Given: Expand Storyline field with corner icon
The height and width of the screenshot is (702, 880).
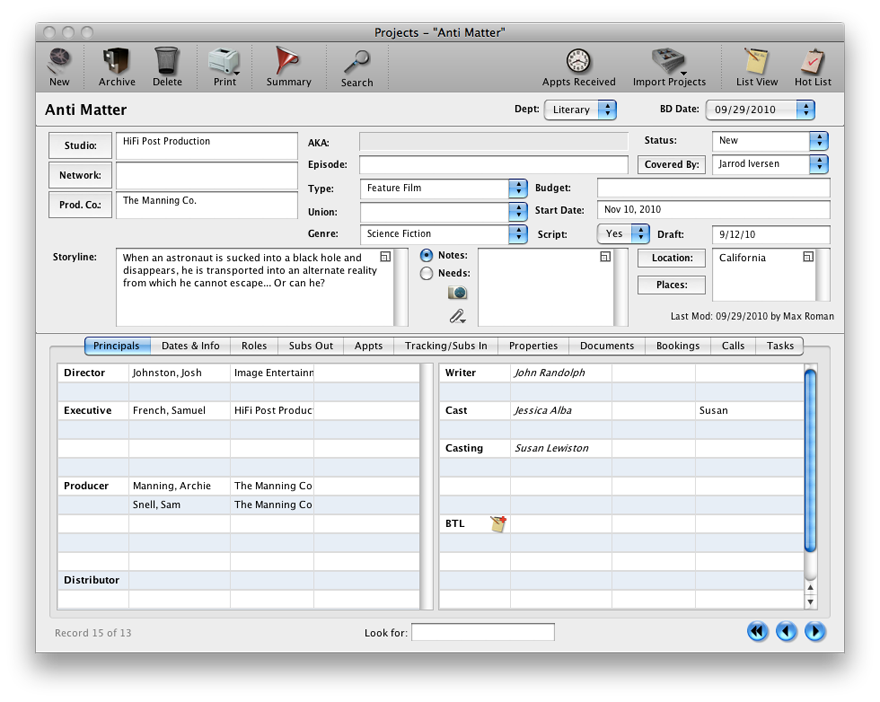Looking at the screenshot, I should pyautogui.click(x=386, y=256).
